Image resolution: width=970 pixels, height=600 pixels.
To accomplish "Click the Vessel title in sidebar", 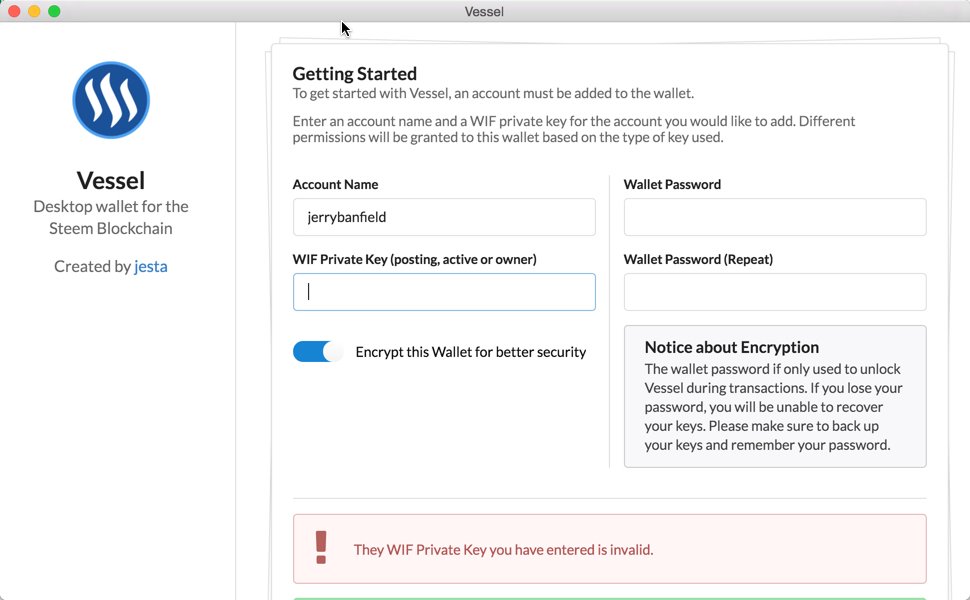I will click(x=111, y=181).
